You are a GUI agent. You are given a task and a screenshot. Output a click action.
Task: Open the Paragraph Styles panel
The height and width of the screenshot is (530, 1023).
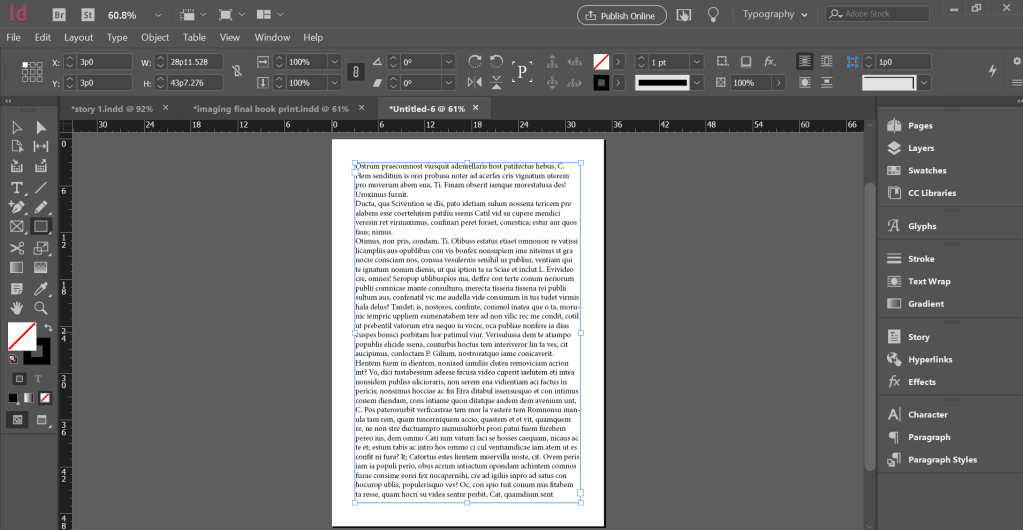(x=941, y=460)
